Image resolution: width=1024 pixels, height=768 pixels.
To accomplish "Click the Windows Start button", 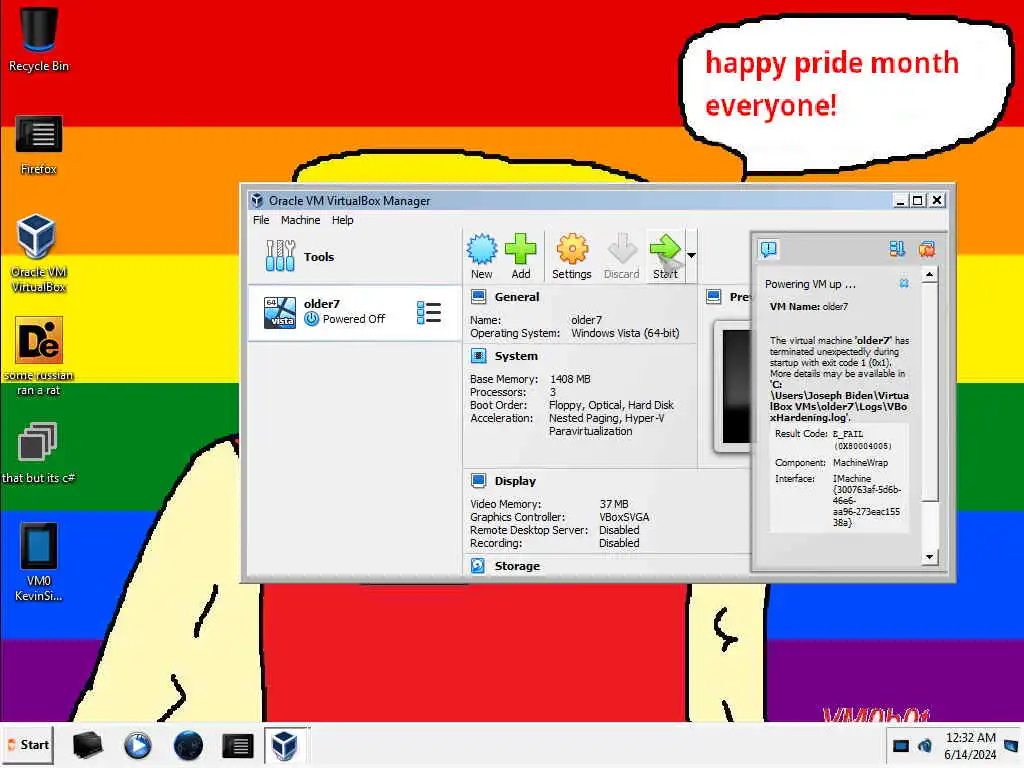I will 27,744.
